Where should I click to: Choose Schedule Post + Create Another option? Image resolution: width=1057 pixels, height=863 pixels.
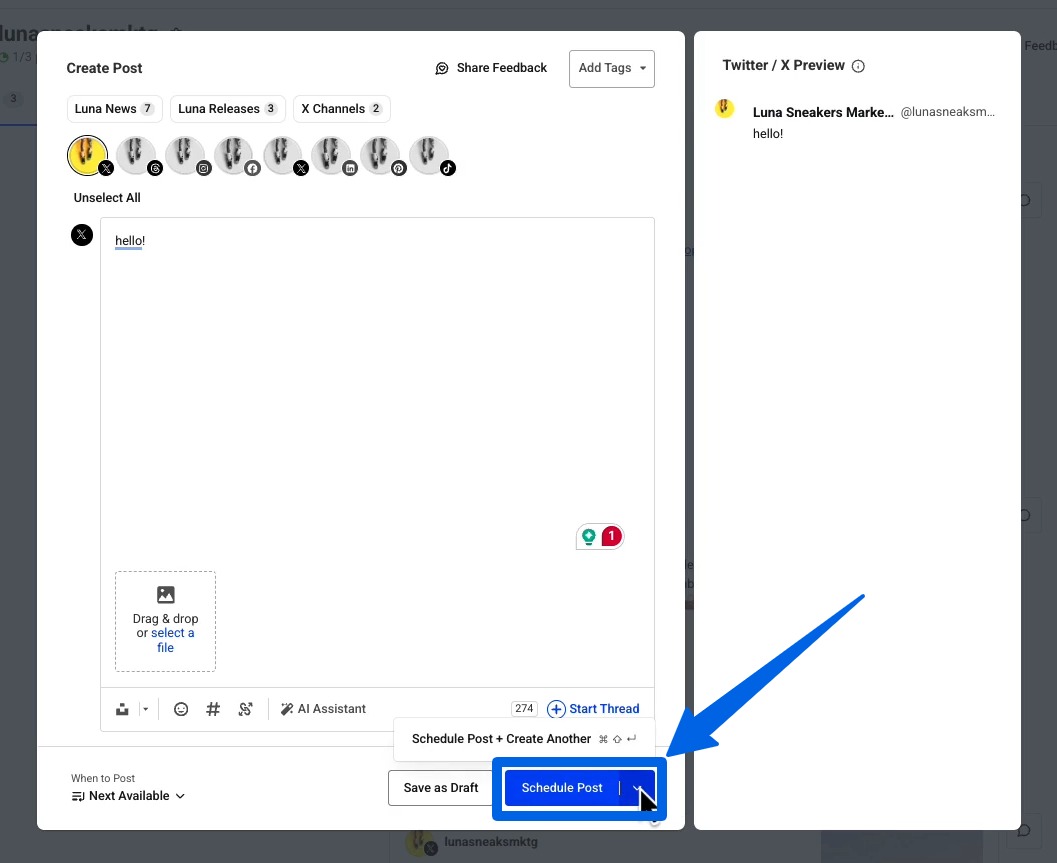pos(499,738)
